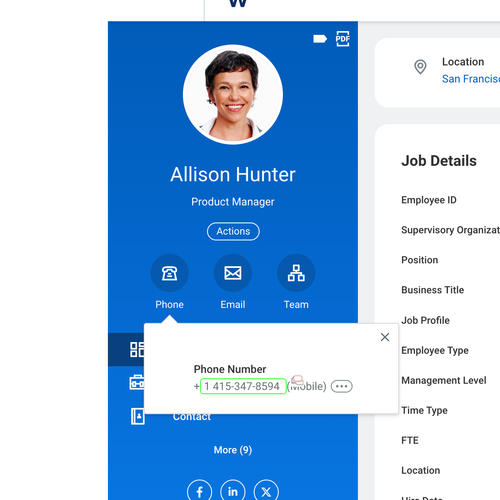
Task: Click the Team label under org icon
Action: [296, 304]
